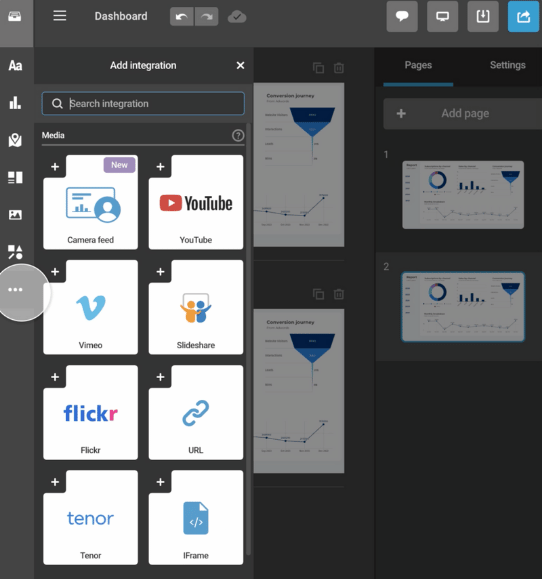Image resolution: width=542 pixels, height=579 pixels.
Task: Switch to the Settings tab
Action: click(x=507, y=65)
